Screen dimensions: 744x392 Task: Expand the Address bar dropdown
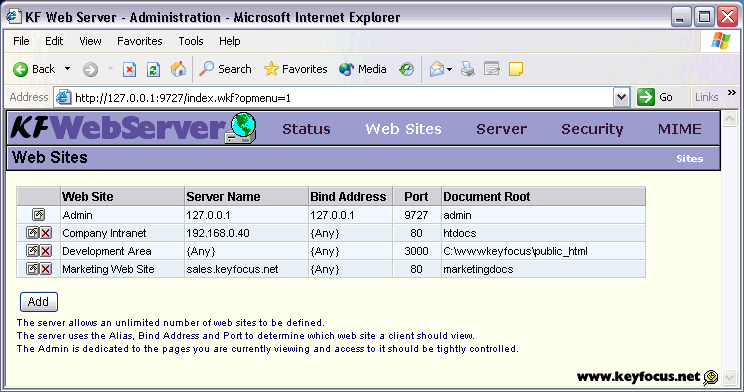[x=621, y=98]
